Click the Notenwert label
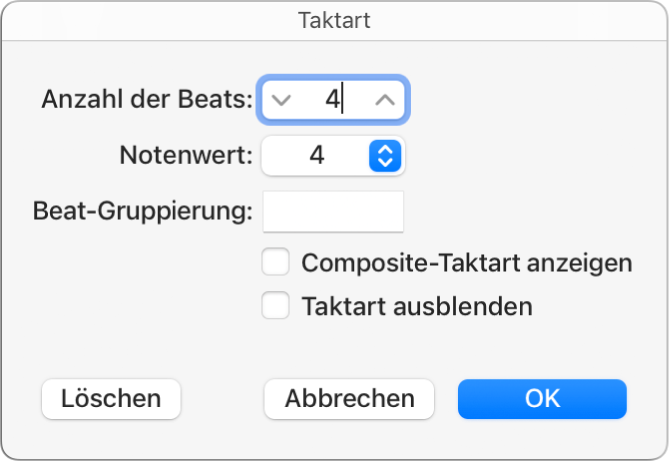 click(185, 155)
